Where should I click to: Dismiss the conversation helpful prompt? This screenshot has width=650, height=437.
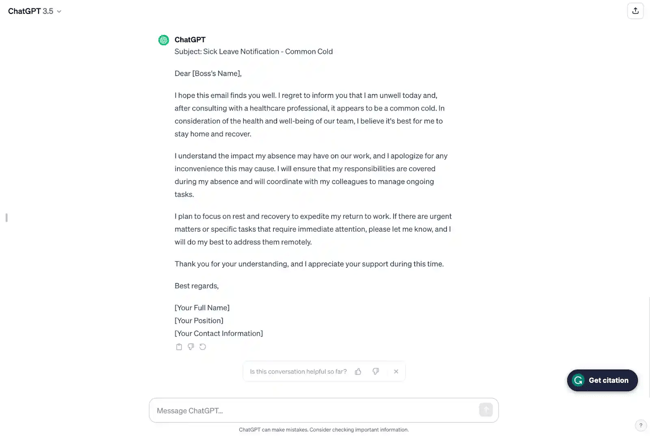[x=396, y=372]
